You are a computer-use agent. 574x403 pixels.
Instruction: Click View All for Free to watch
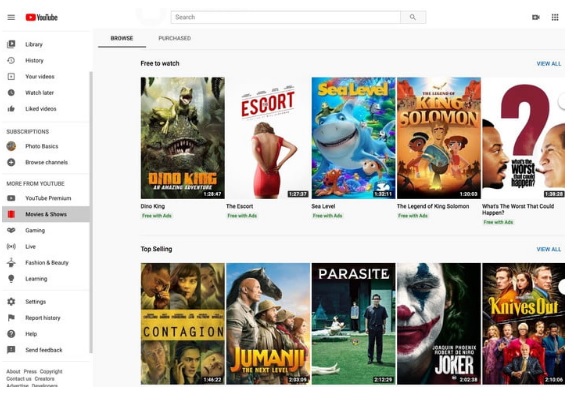pos(549,64)
